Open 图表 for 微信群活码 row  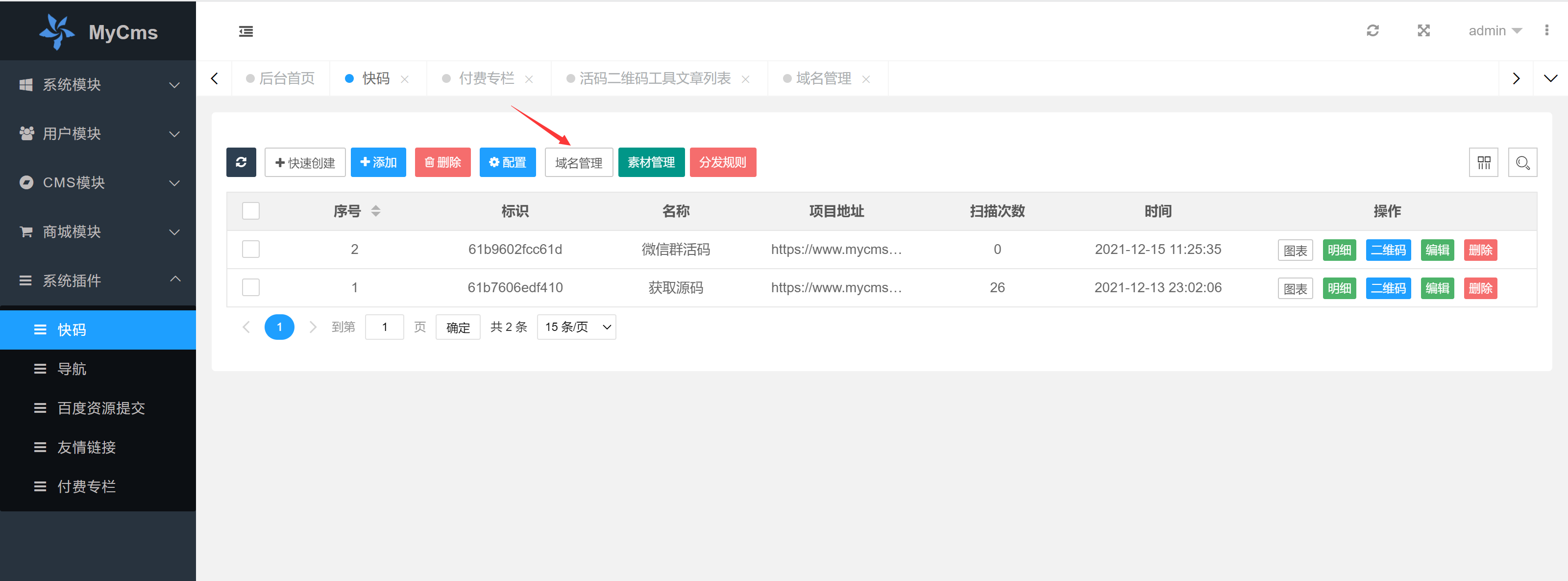[x=1295, y=250]
